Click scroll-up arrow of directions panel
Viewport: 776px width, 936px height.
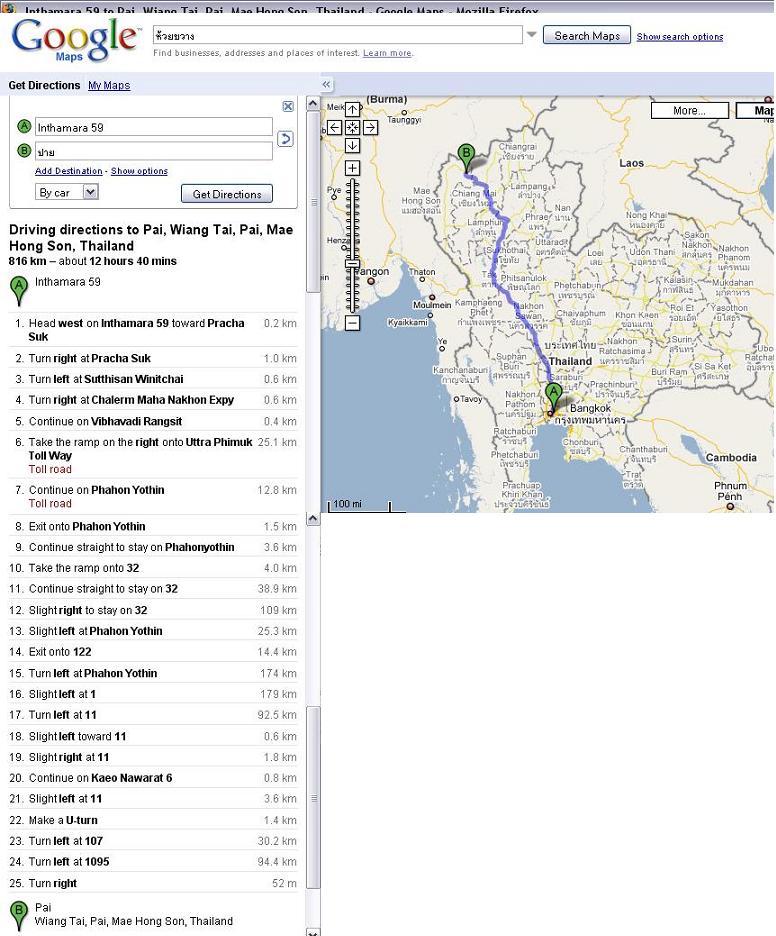point(313,103)
